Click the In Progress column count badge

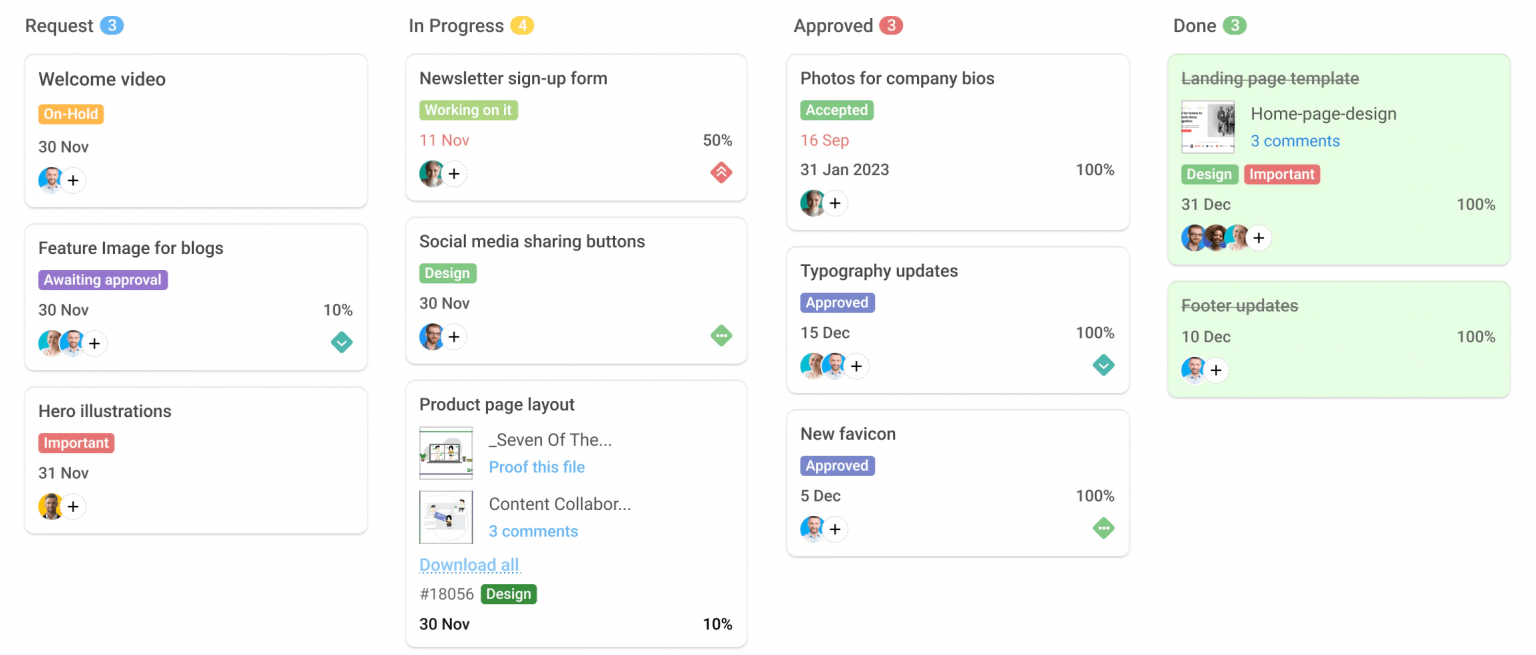522,26
